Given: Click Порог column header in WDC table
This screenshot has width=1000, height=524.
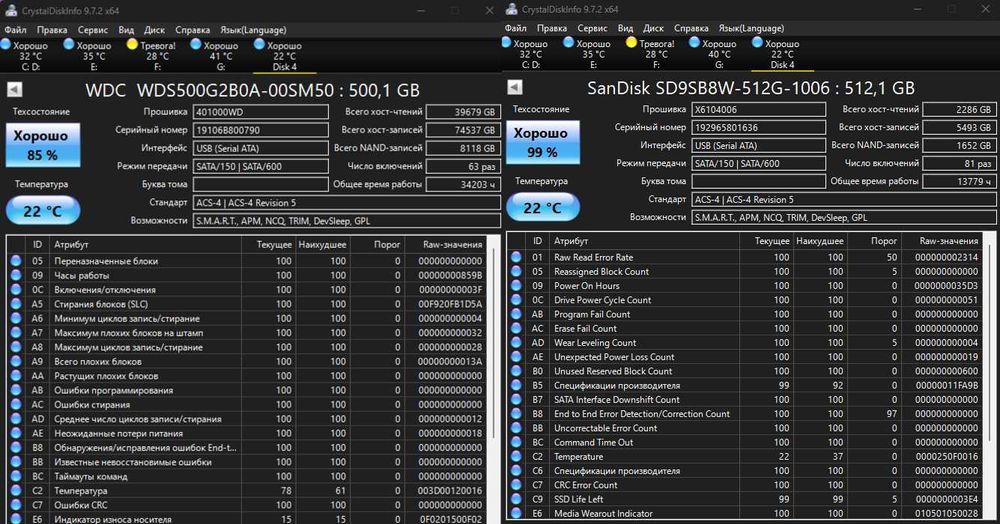Looking at the screenshot, I should [377, 244].
